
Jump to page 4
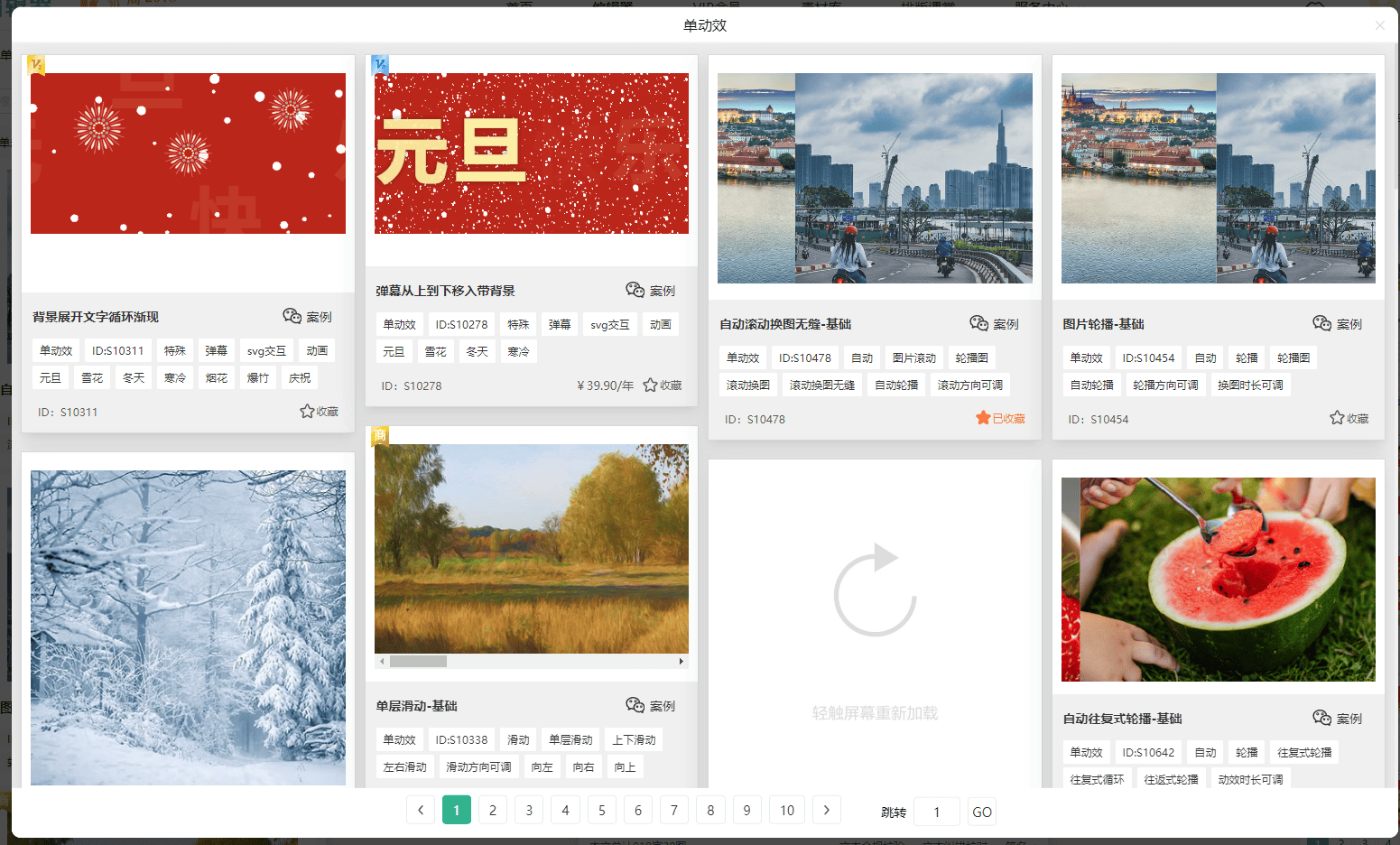565,811
